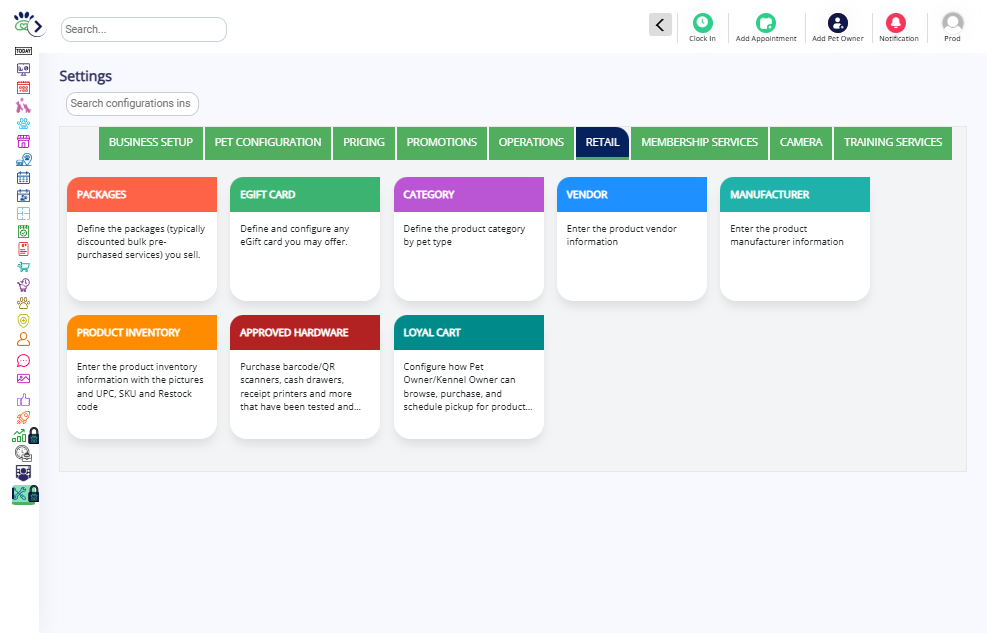Screen dimensions: 987x633
Task: Click the light blue floor plan sidebar icon
Action: point(23,213)
